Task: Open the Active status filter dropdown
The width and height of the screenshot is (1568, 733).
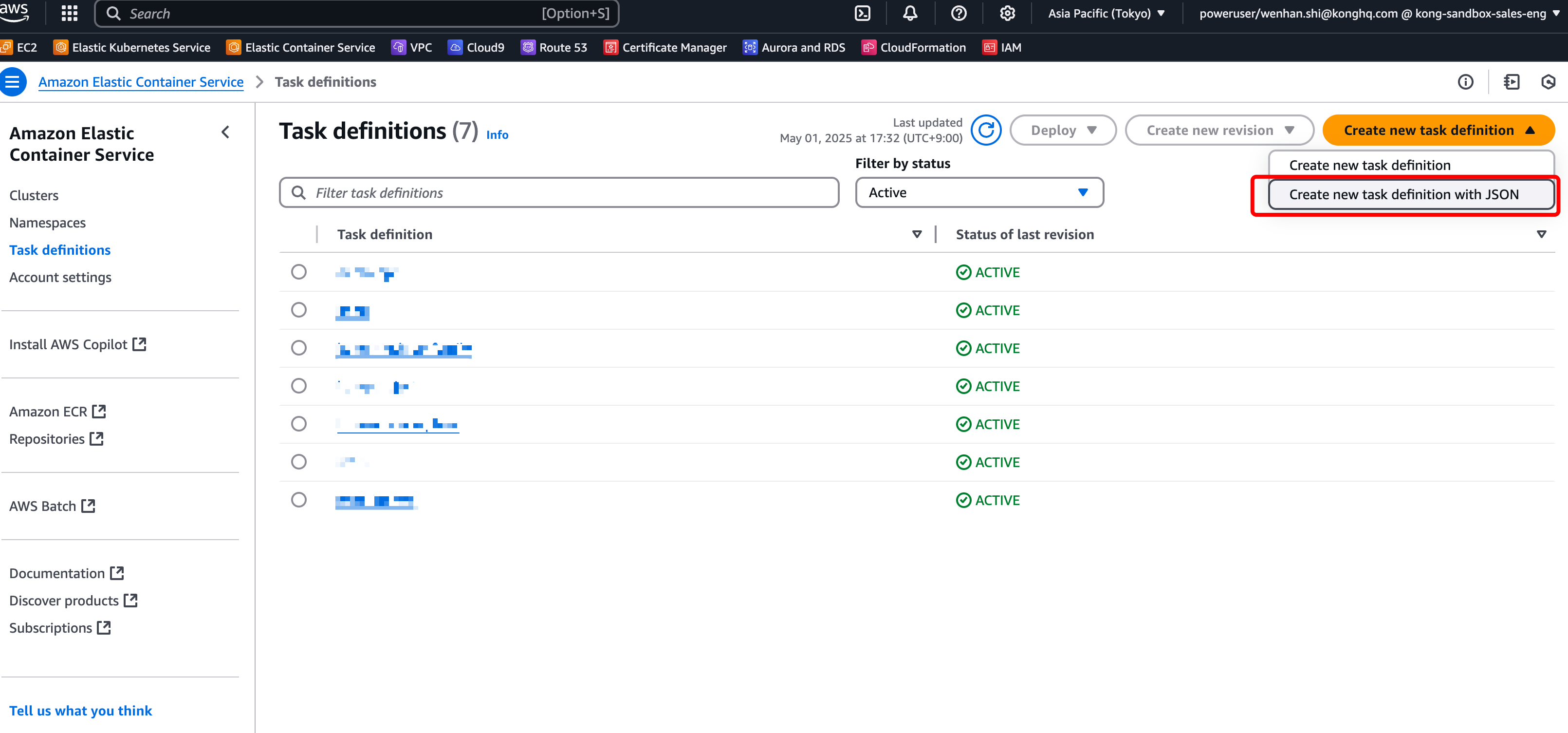Action: (x=979, y=192)
